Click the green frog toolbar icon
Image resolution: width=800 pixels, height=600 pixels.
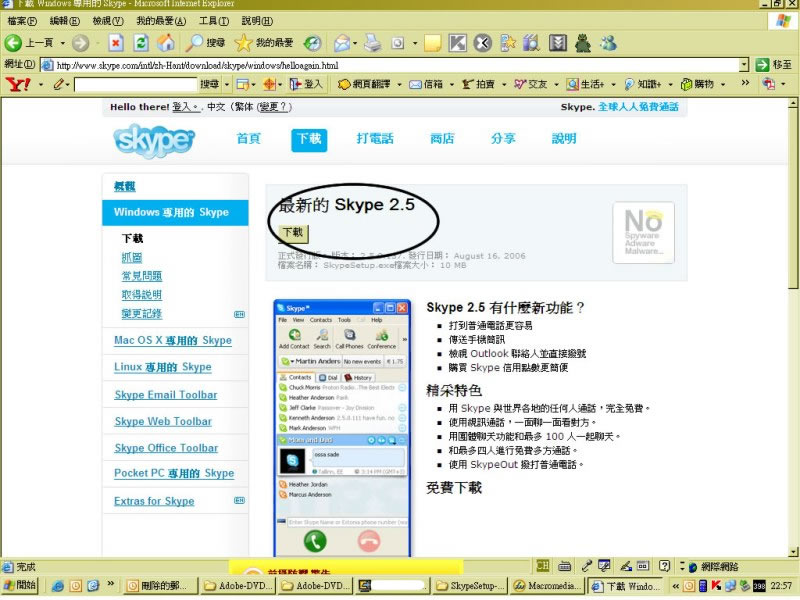tap(583, 43)
